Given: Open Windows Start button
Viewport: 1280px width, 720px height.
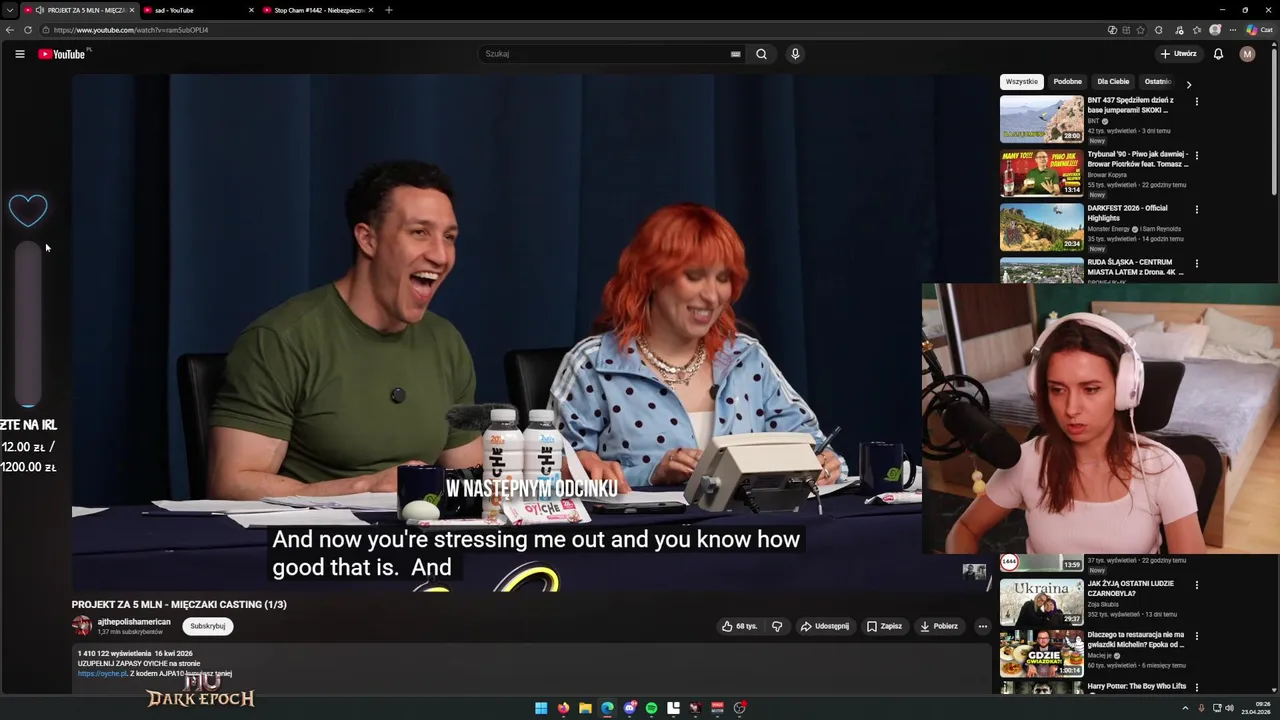Looking at the screenshot, I should (541, 708).
